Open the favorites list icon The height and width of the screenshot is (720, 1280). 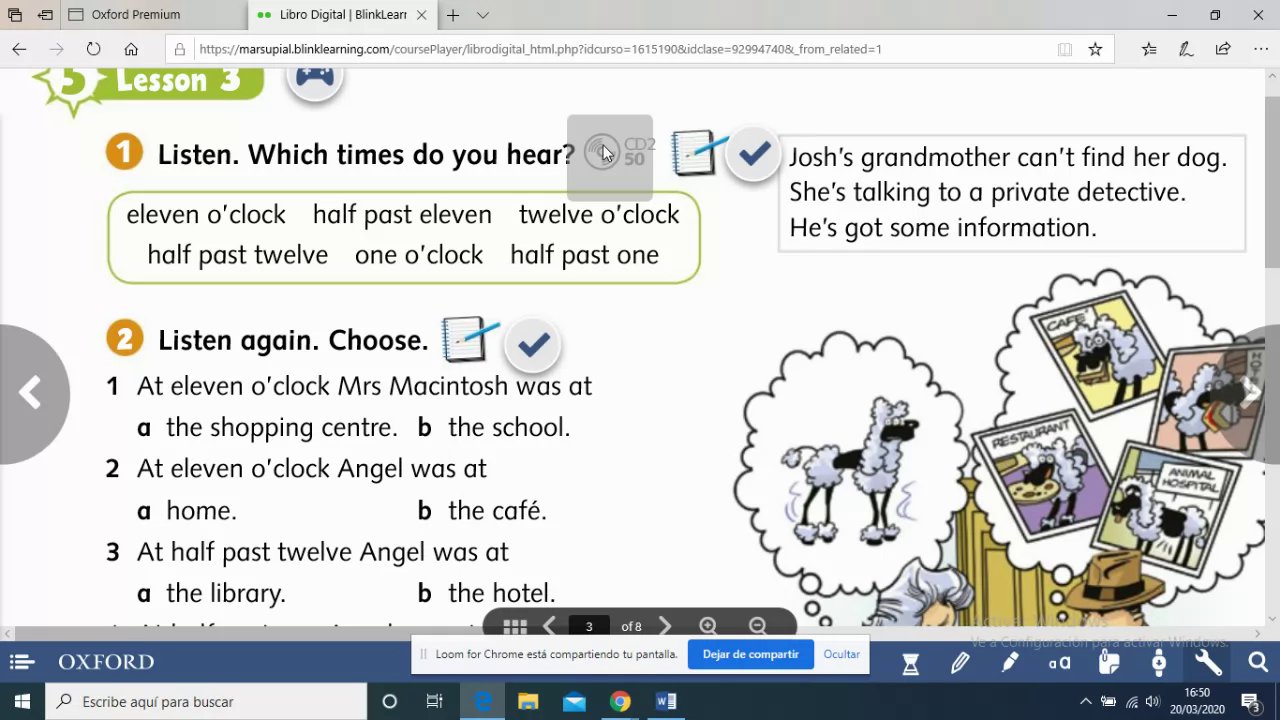[x=1149, y=49]
